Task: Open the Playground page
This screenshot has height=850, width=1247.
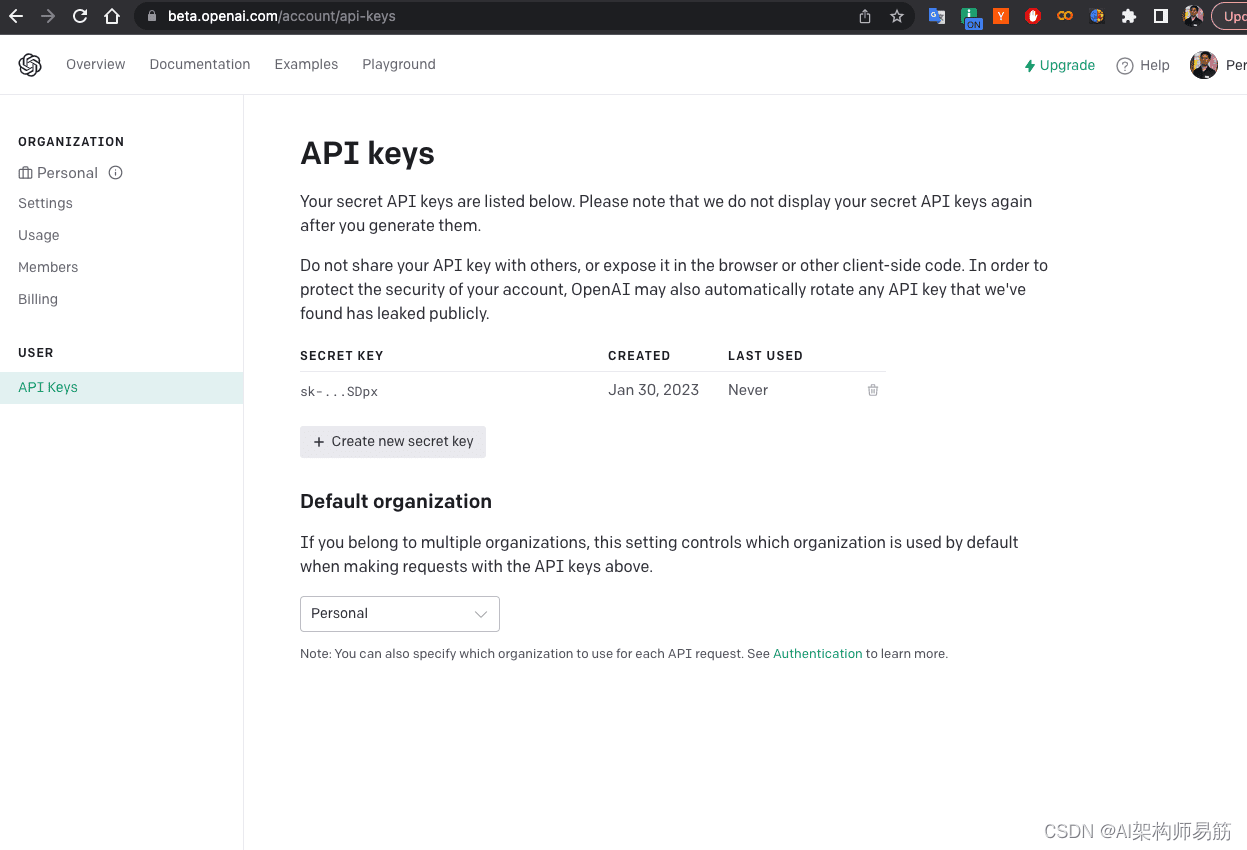Action: (x=399, y=65)
